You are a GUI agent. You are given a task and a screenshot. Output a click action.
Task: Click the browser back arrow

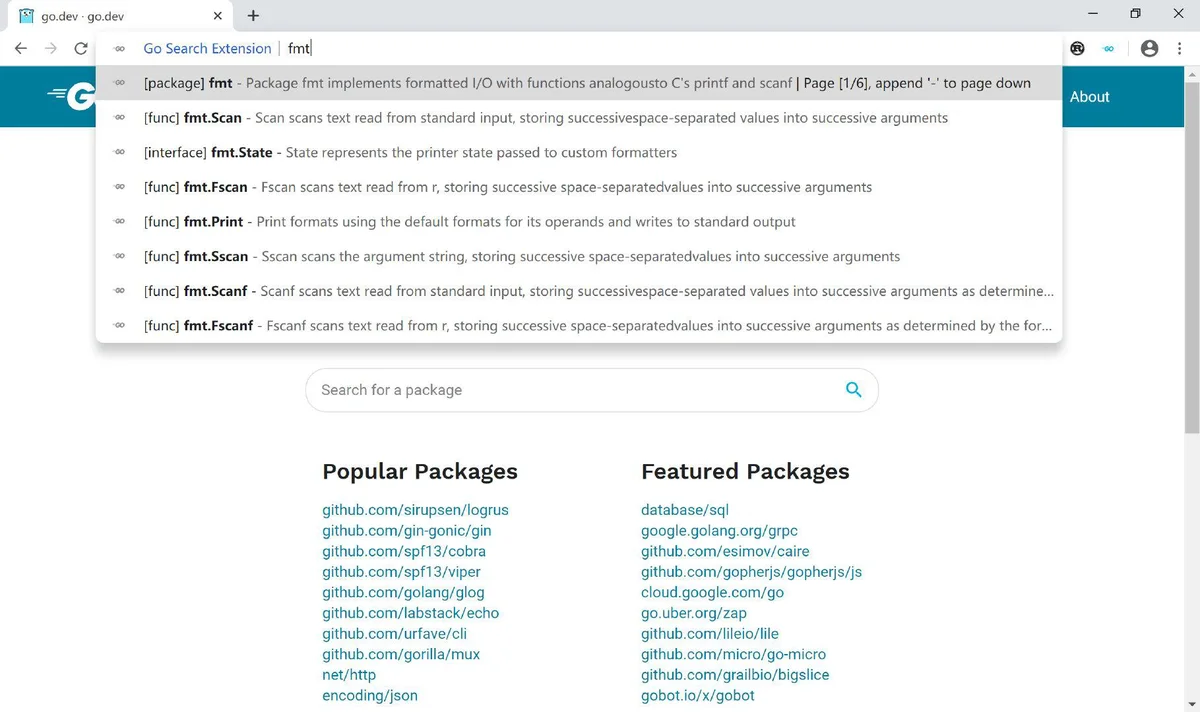[20, 48]
